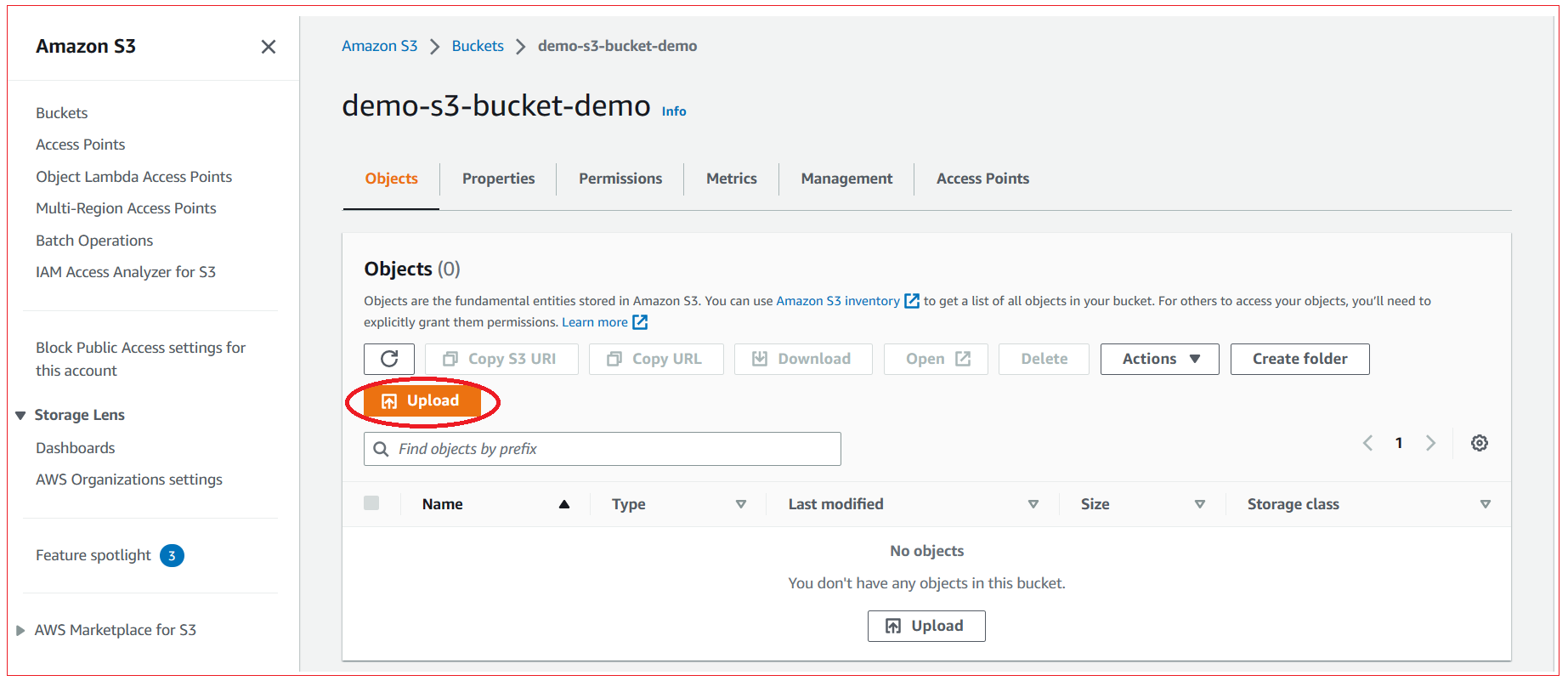Viewport: 1568px width, 681px height.
Task: Switch to the Properties tab
Action: [498, 179]
